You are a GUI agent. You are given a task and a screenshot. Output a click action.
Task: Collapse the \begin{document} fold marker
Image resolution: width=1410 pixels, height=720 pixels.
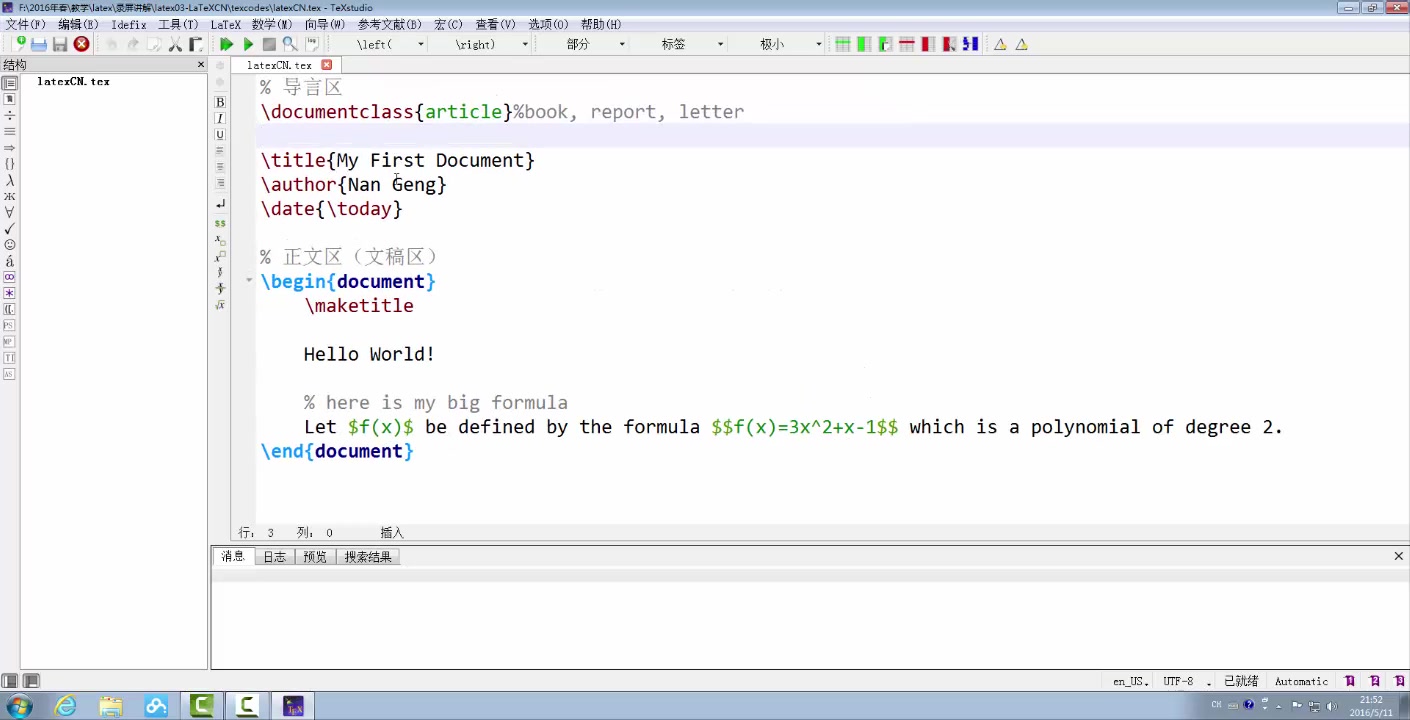pos(249,280)
